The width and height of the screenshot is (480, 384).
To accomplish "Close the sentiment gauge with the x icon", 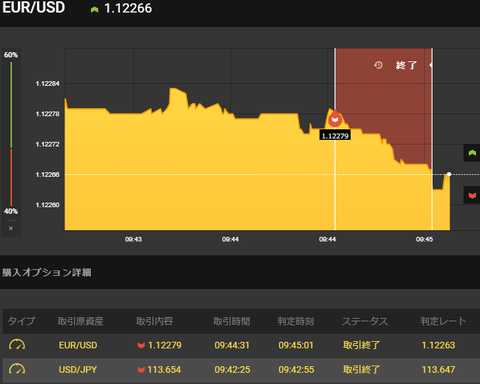I will pyautogui.click(x=11, y=228).
